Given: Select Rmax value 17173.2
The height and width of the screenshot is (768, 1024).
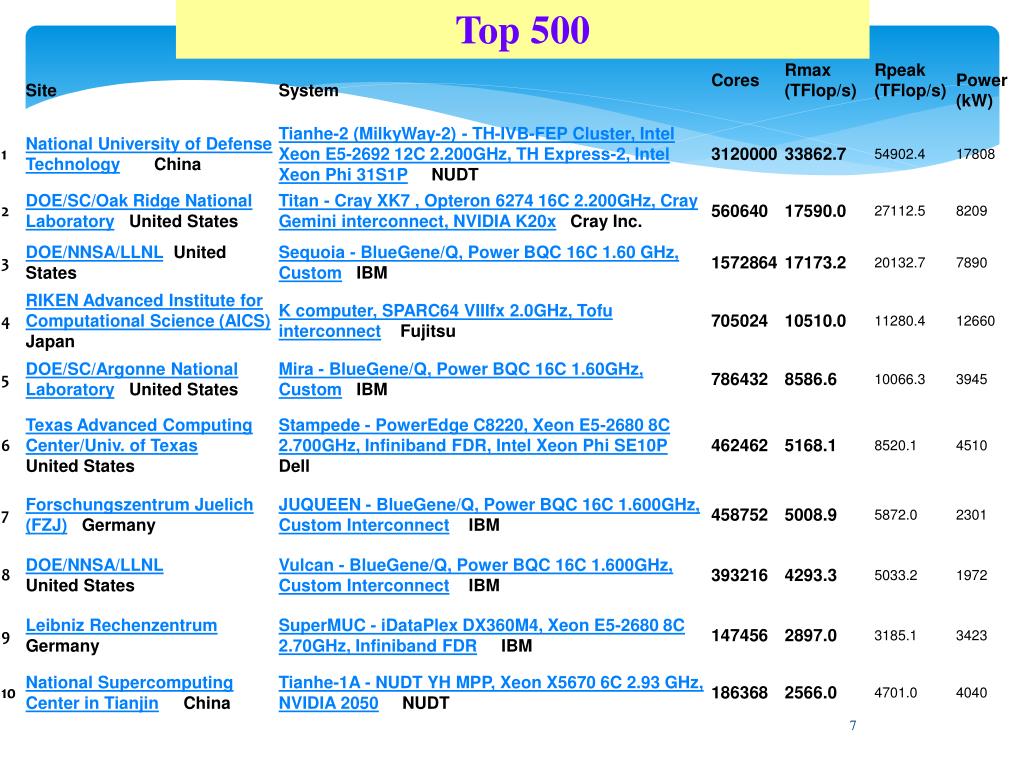Looking at the screenshot, I should point(815,263).
